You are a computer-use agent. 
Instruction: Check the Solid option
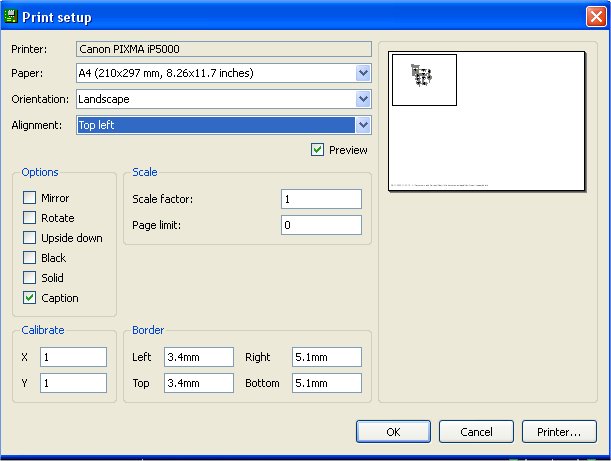click(x=30, y=278)
